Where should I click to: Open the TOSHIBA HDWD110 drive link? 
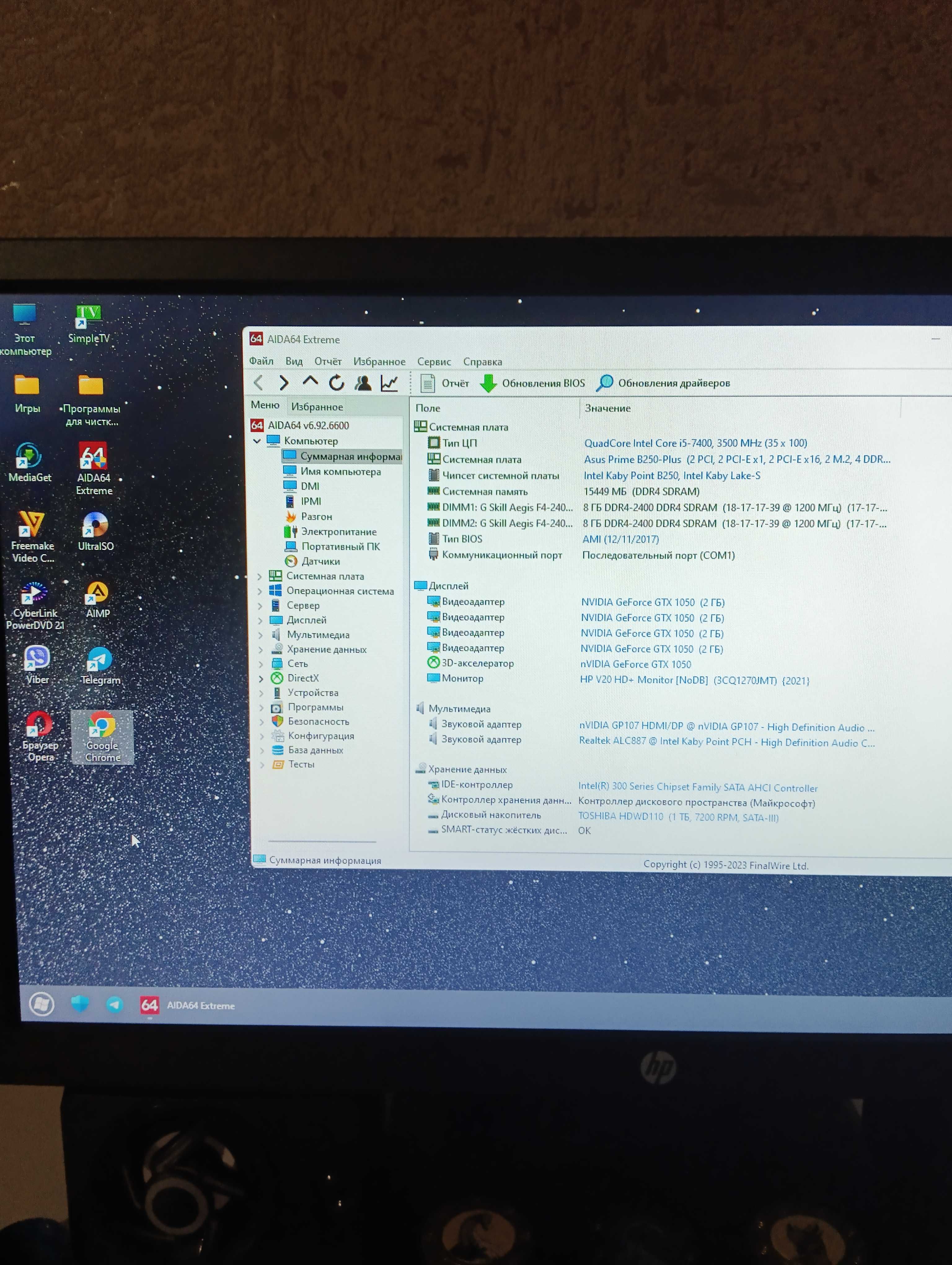pyautogui.click(x=678, y=817)
